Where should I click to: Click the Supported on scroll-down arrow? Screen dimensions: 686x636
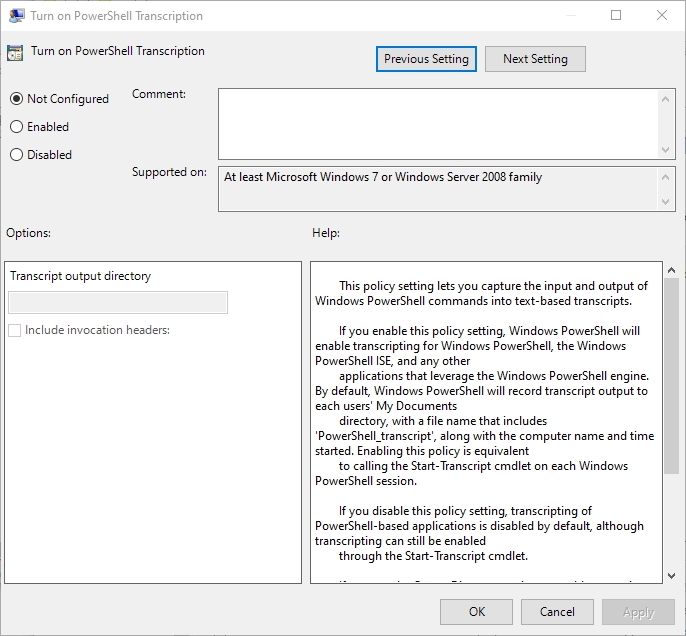click(665, 202)
